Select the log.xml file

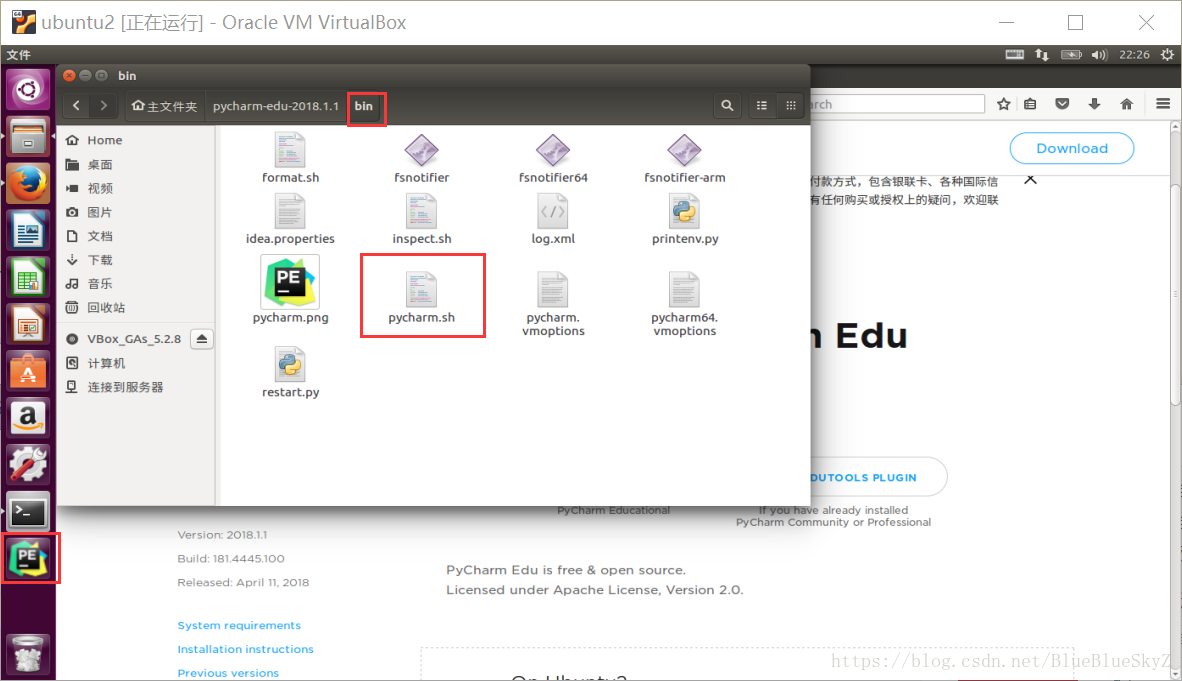[553, 219]
